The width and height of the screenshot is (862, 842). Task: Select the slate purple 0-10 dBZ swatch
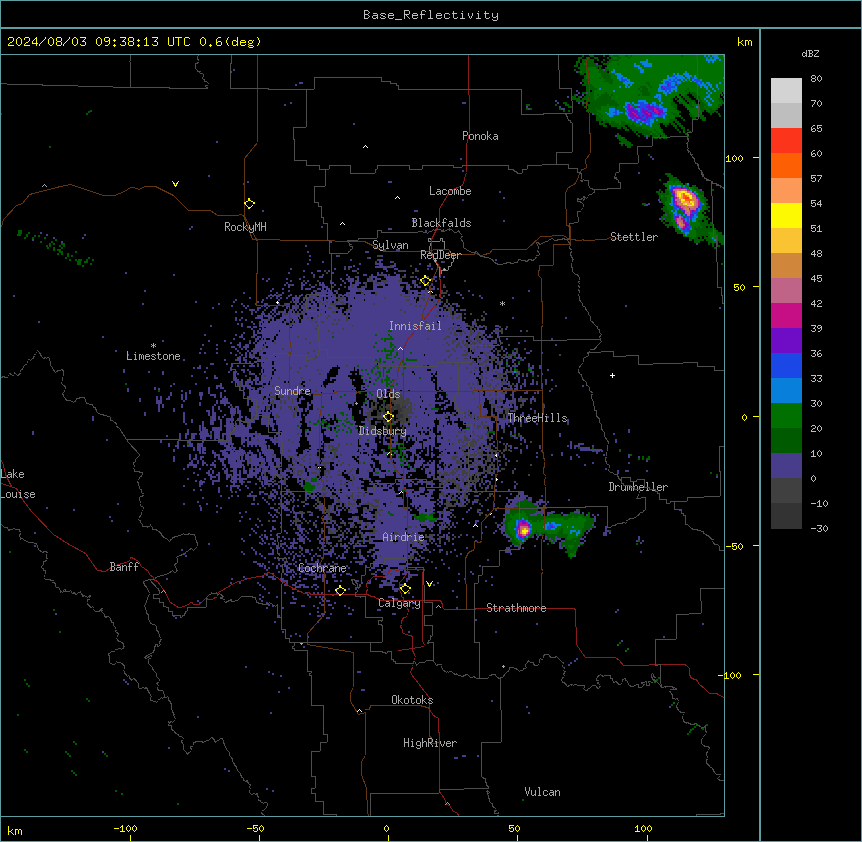pos(786,466)
